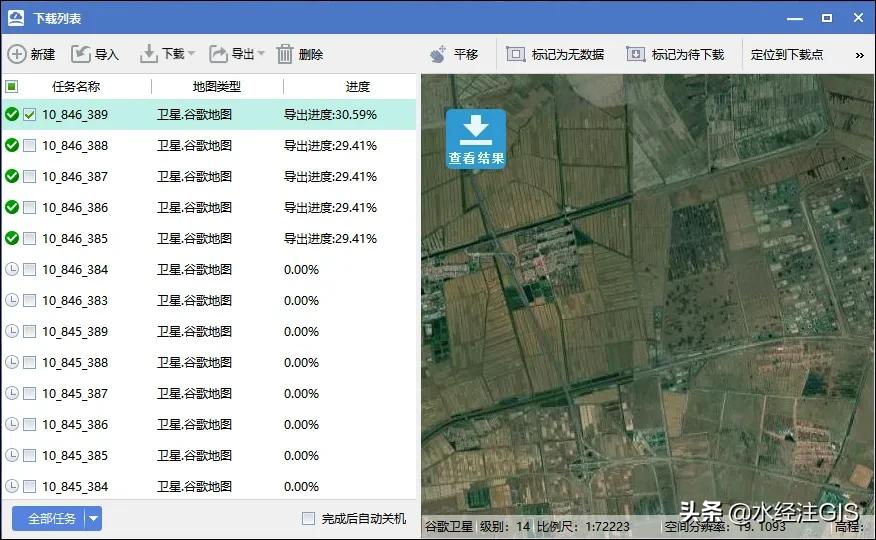Viewport: 876px width, 540px height.
Task: Check the checkbox for task 10_846_386
Action: [30, 207]
